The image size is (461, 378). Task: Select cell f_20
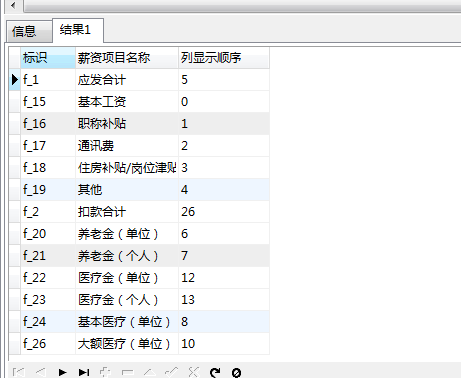(x=48, y=234)
